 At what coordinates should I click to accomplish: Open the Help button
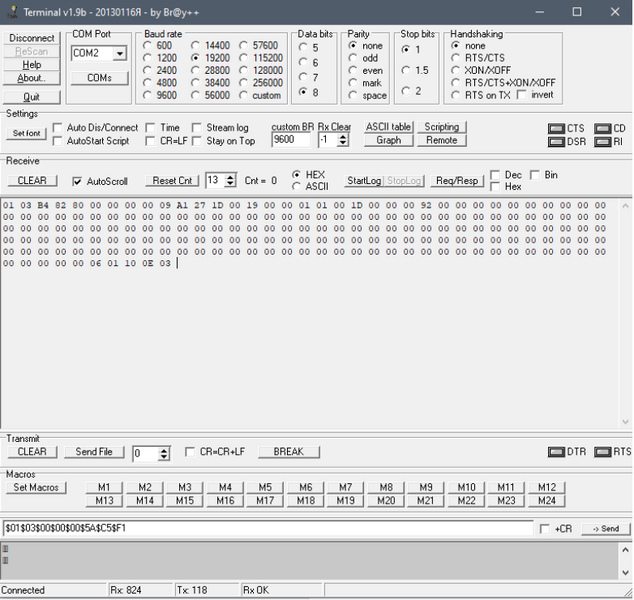click(32, 65)
